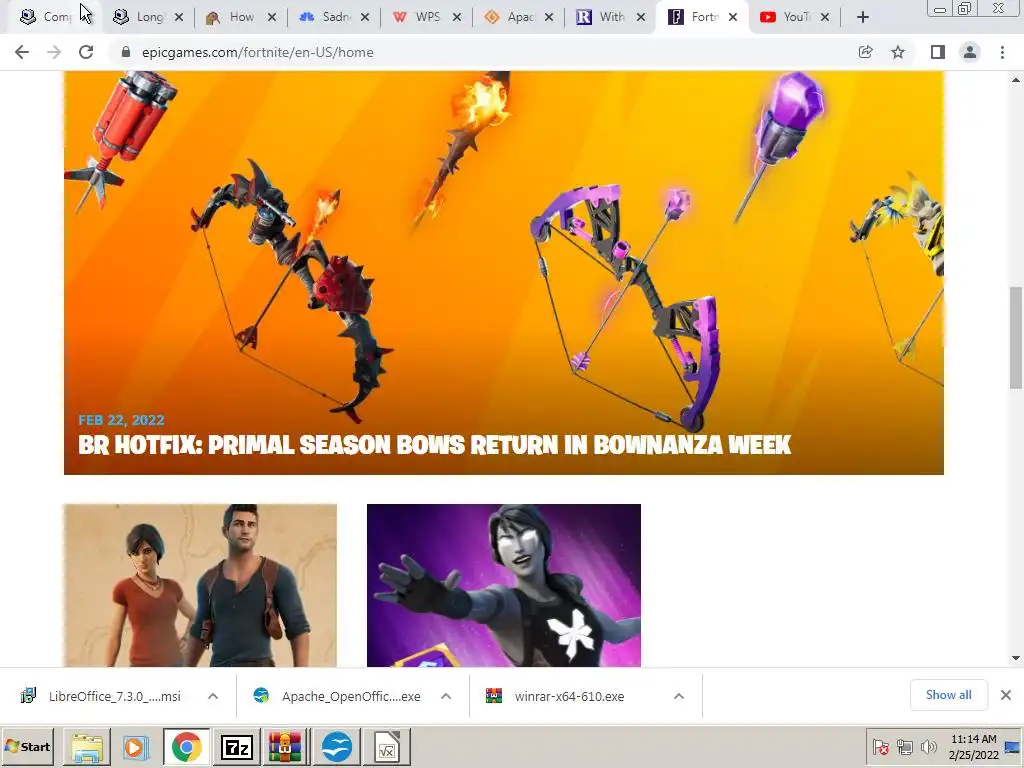Open the Uncharted characters article thumbnail
The height and width of the screenshot is (768, 1024).
200,585
